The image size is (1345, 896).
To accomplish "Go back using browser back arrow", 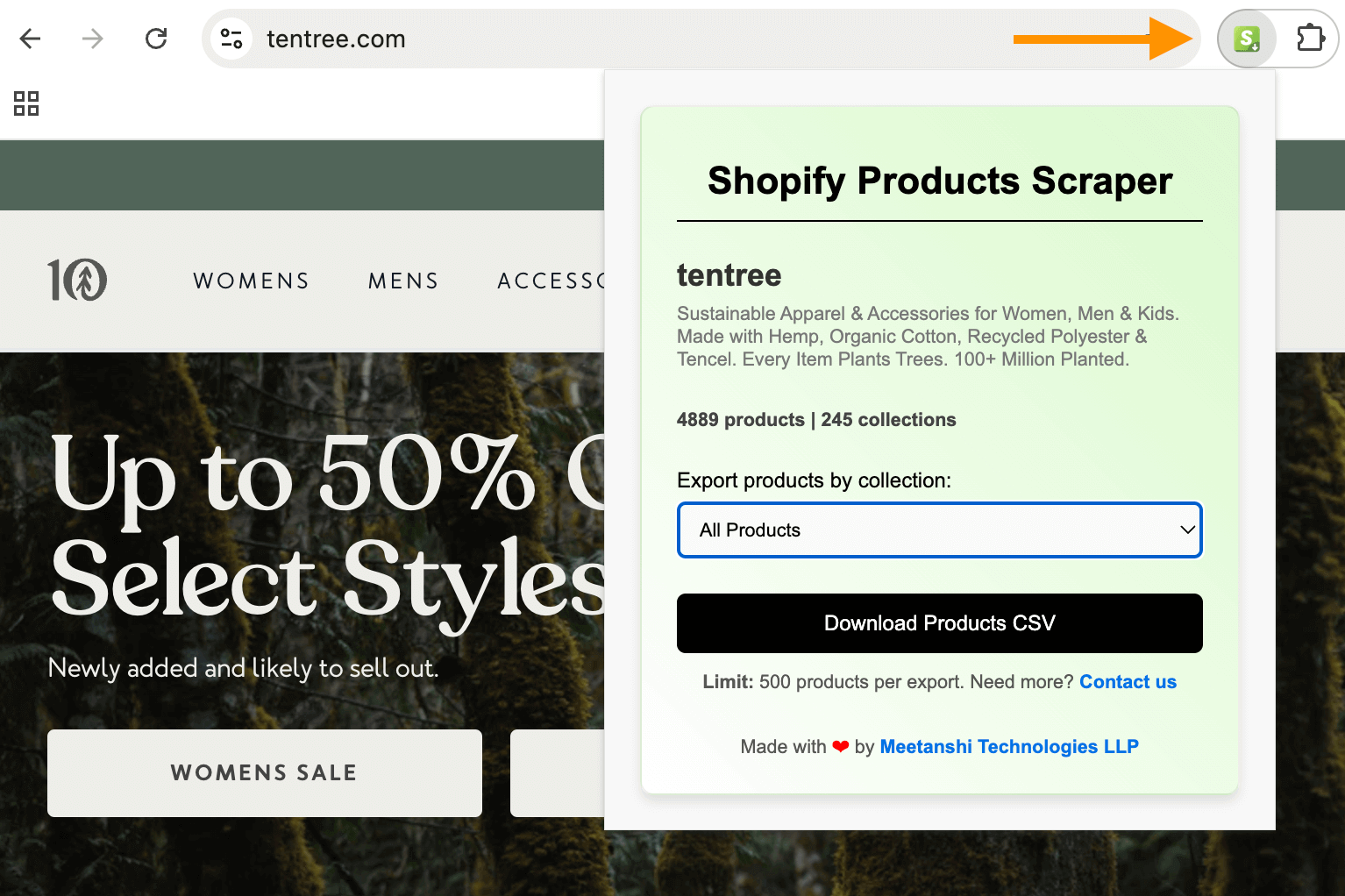I will click(31, 39).
